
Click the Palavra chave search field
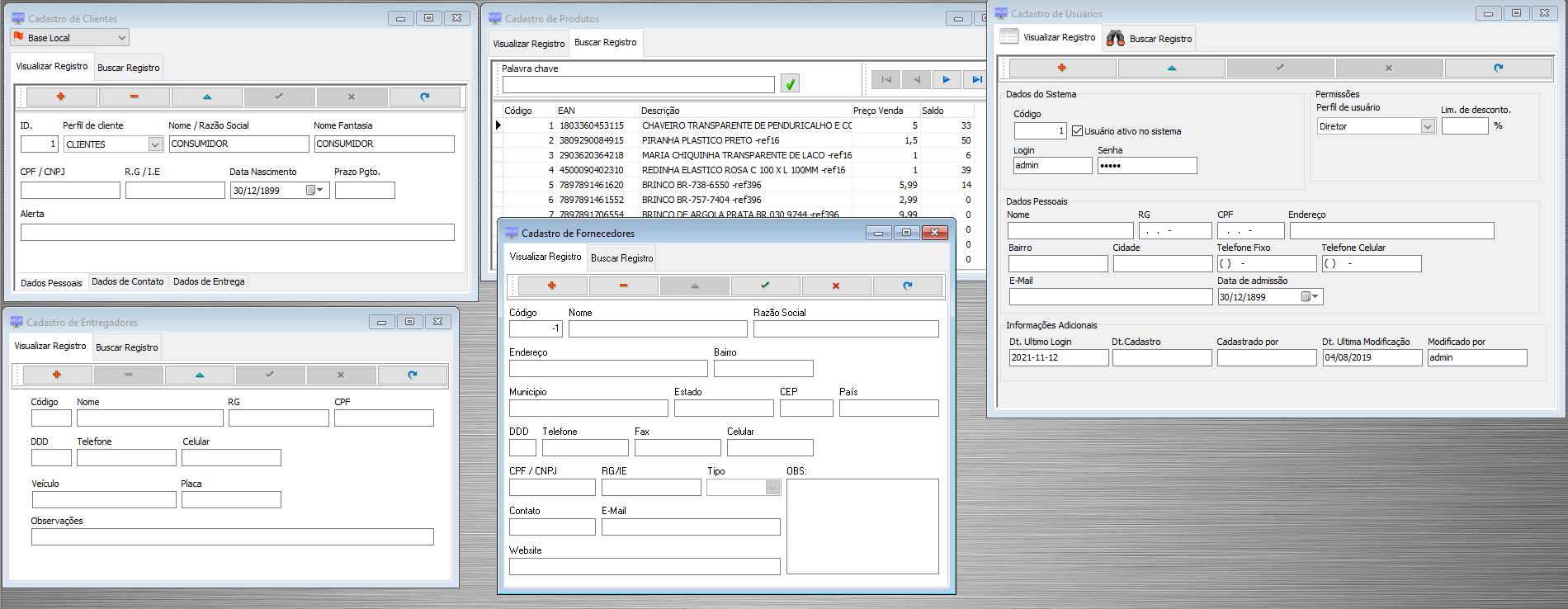tap(638, 84)
